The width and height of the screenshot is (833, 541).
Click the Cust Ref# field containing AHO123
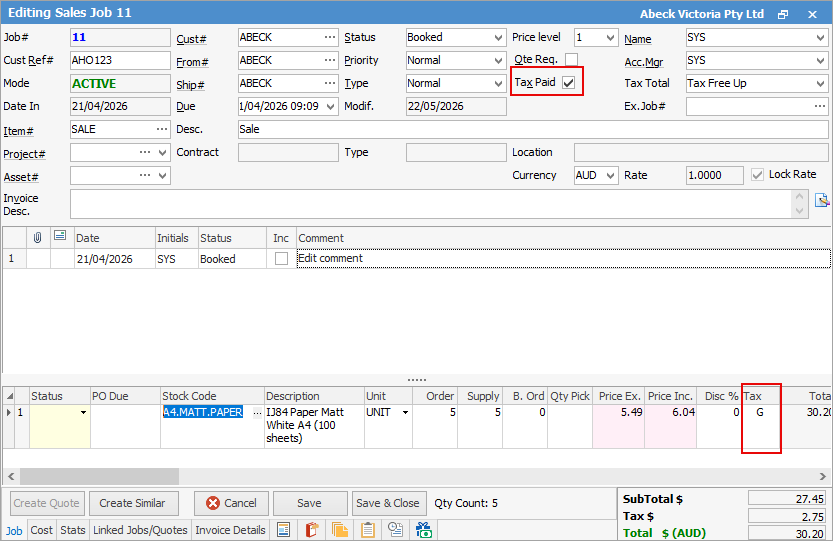[x=120, y=60]
